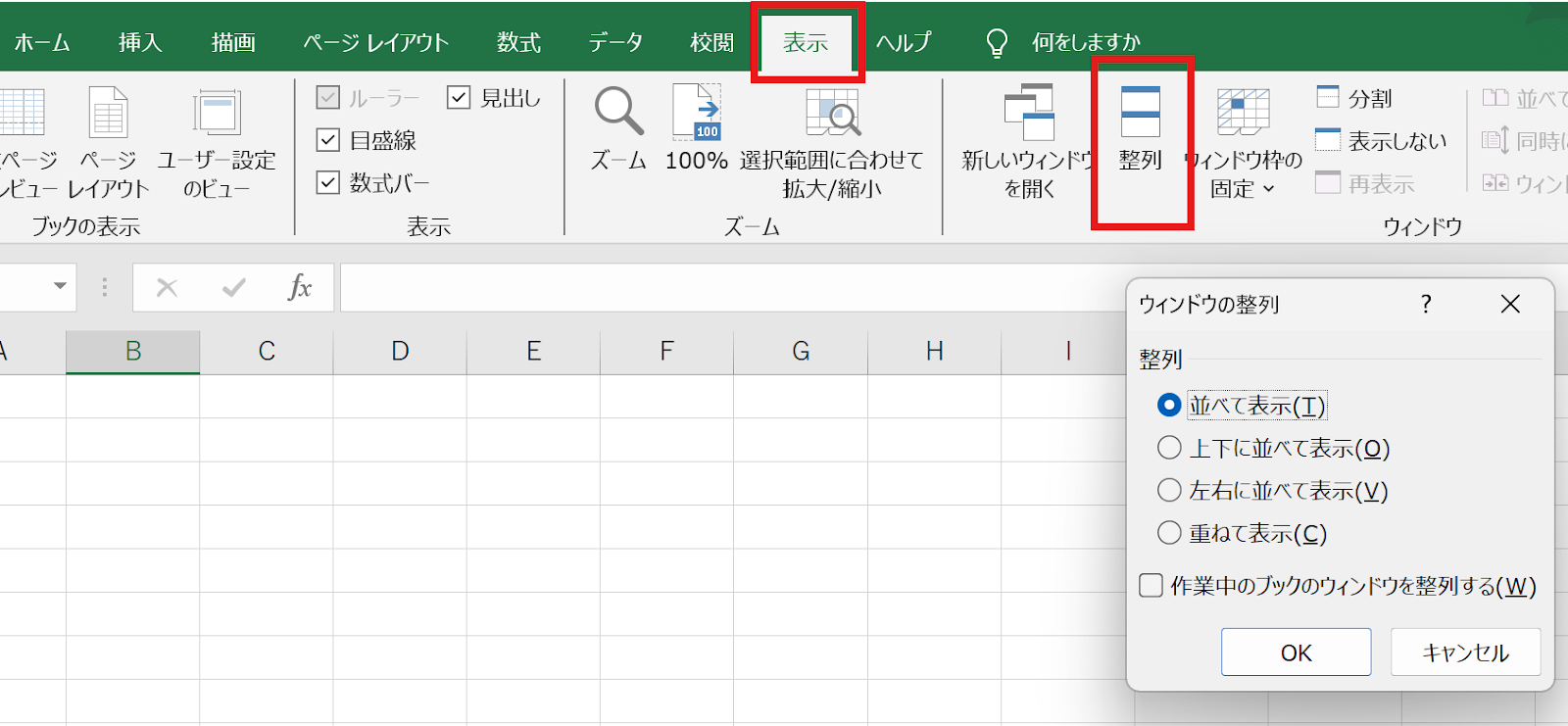Click the 整列 arrange windows icon
The width and height of the screenshot is (1568, 726).
[1140, 112]
